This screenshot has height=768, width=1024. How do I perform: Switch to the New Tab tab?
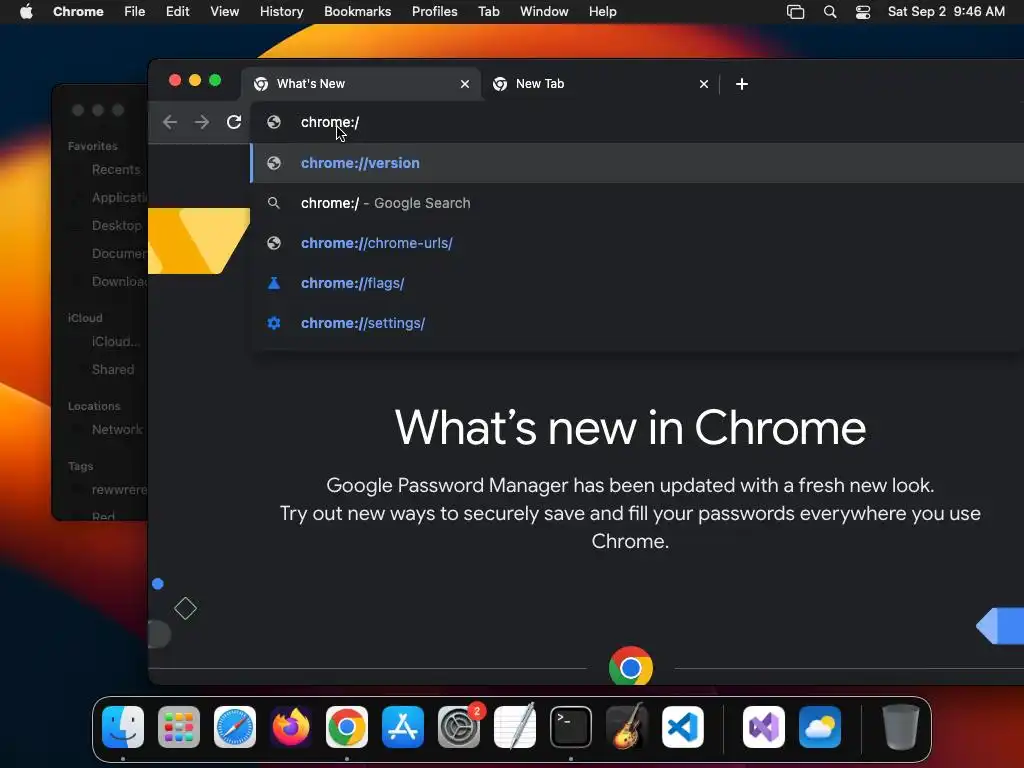(601, 84)
